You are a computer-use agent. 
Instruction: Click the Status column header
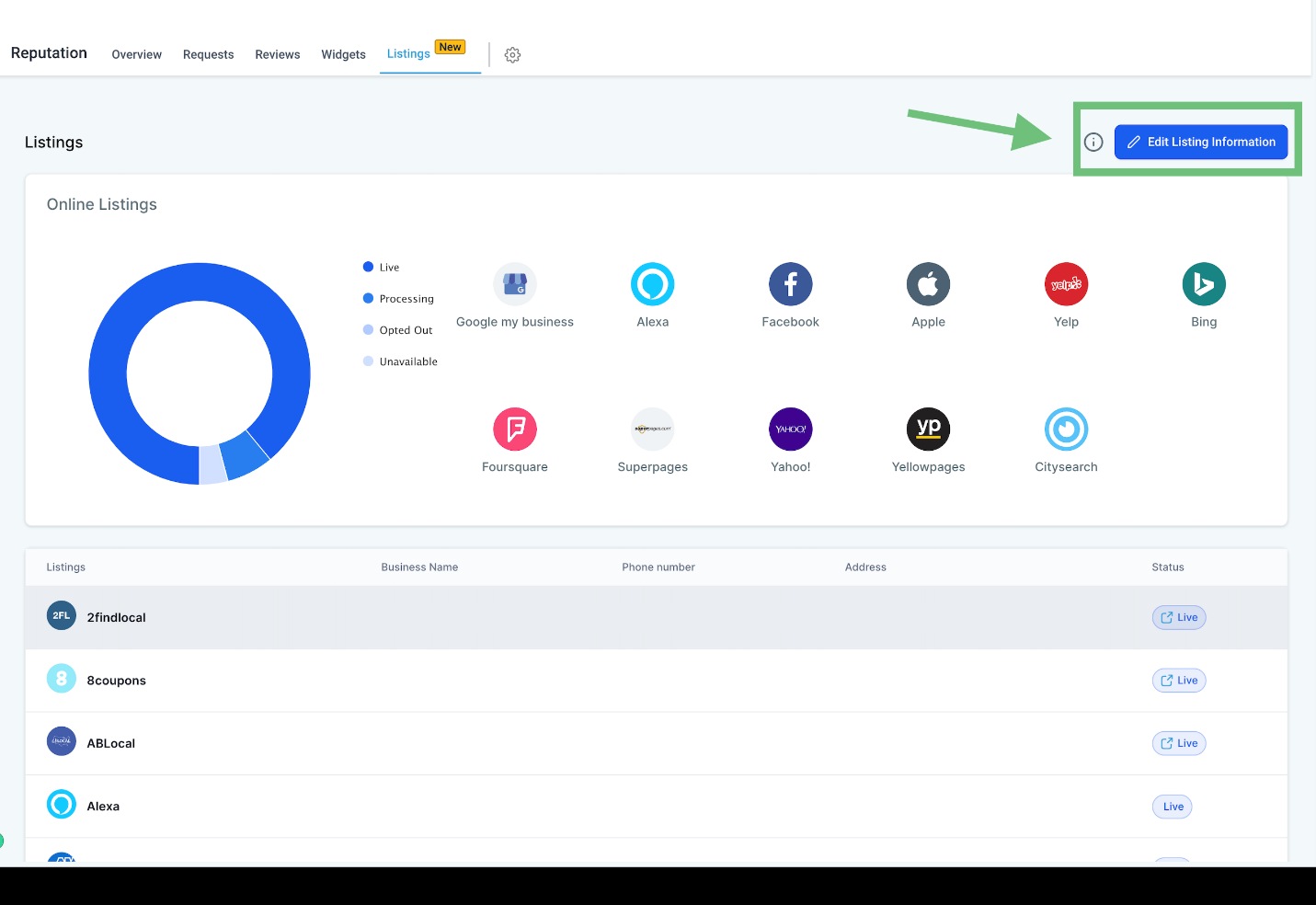coord(1168,567)
